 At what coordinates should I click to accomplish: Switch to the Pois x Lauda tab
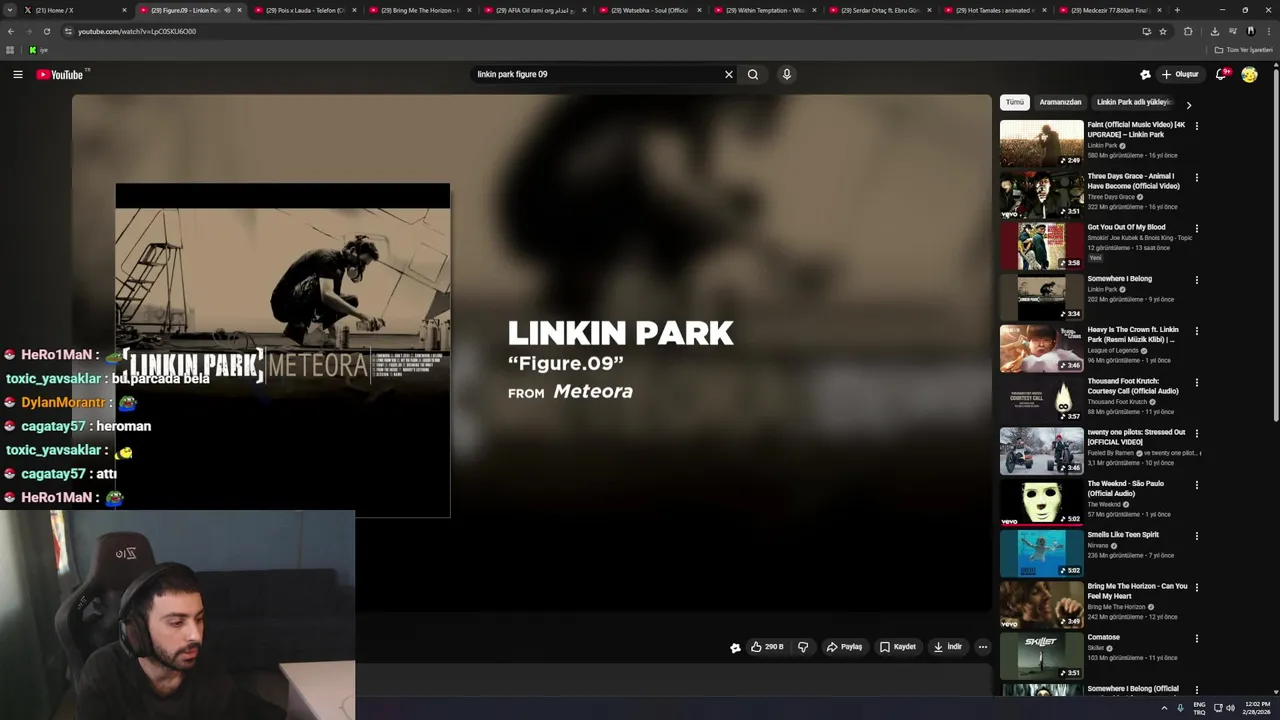click(x=303, y=10)
